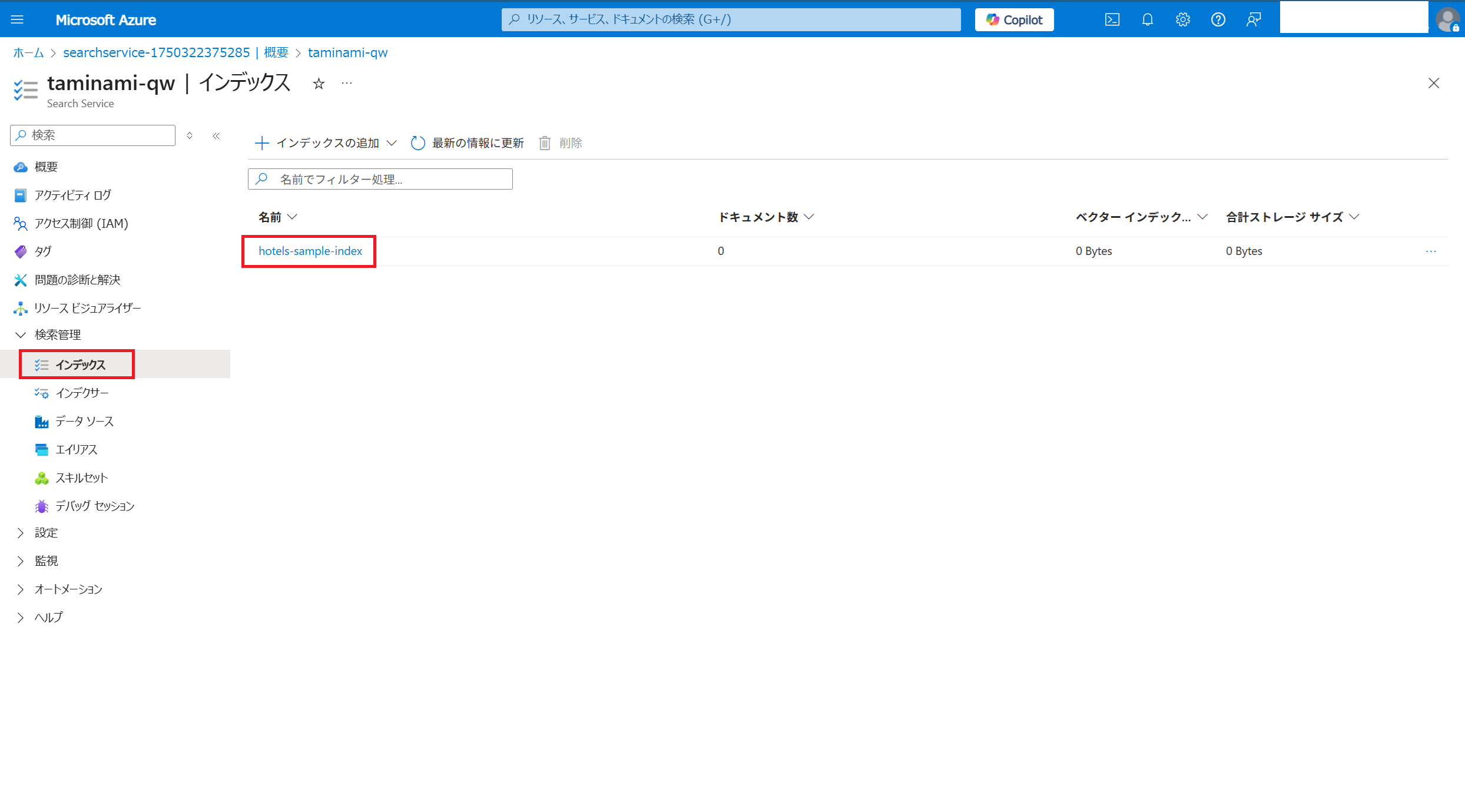Screen dimensions: 1465x812
Task: Open the feedback icon in header
Action: 1253,19
